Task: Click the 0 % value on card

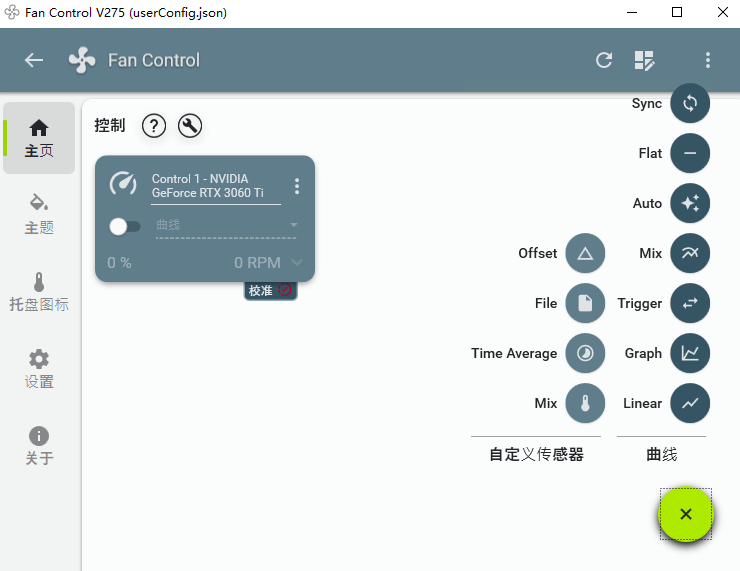Action: click(x=119, y=262)
